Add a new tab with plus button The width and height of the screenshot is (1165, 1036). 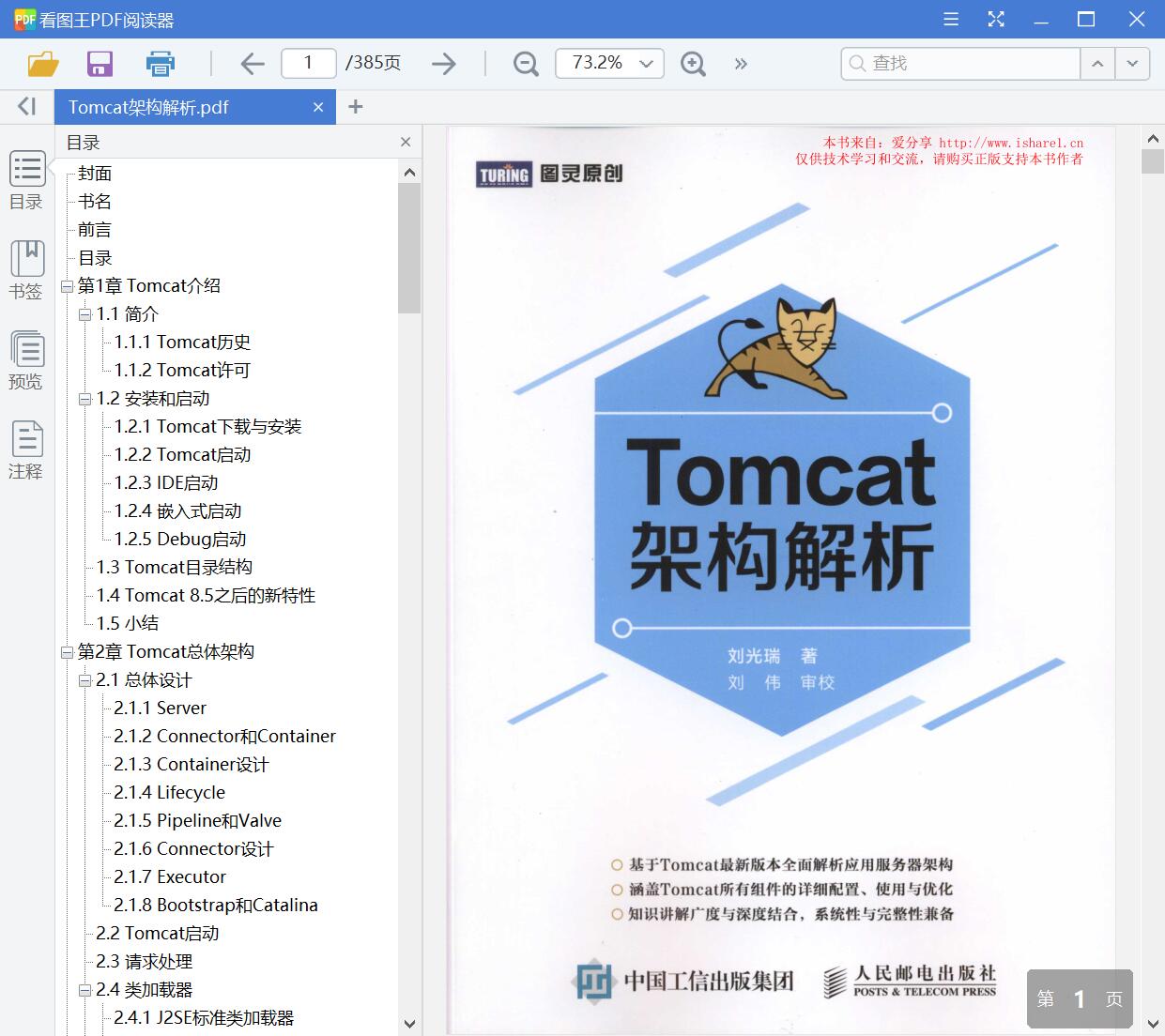pos(355,107)
